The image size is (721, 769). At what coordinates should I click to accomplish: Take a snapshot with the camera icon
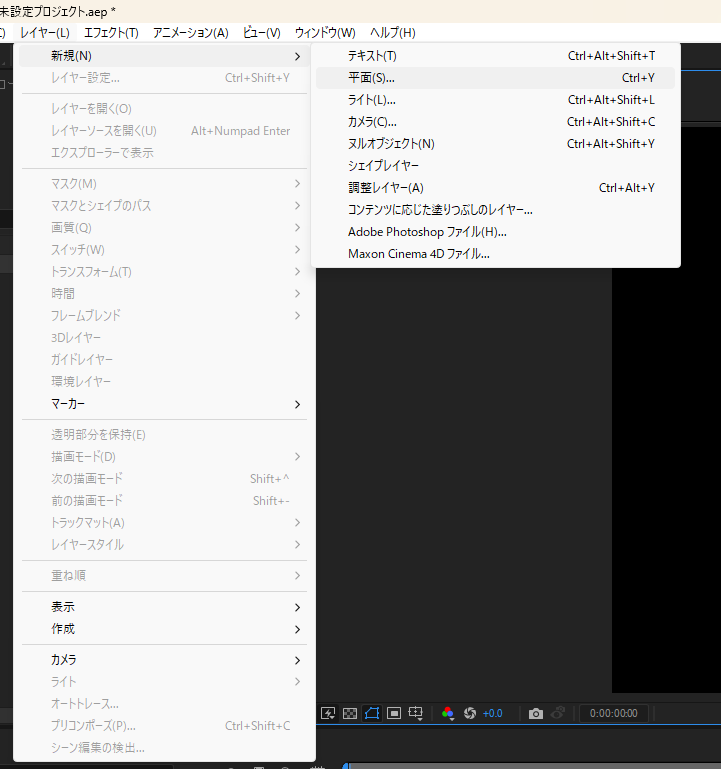tap(536, 713)
